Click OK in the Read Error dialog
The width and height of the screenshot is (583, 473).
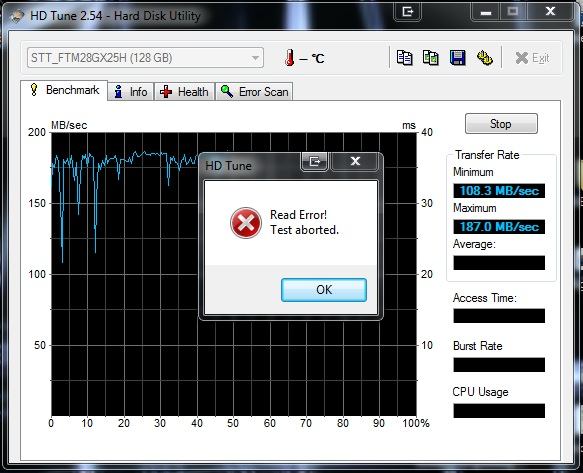[324, 290]
